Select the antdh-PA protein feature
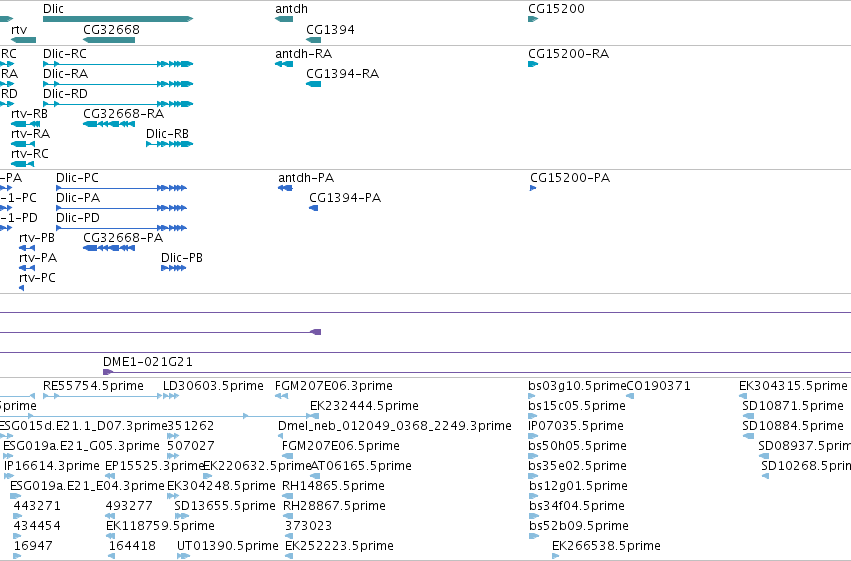Image resolution: width=851 pixels, height=561 pixels. pos(285,188)
